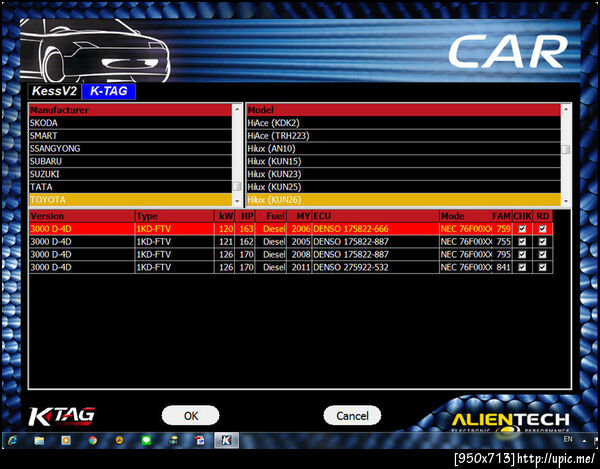Choose HiAce (KDK2) model
The width and height of the screenshot is (600, 469).
(x=403, y=123)
